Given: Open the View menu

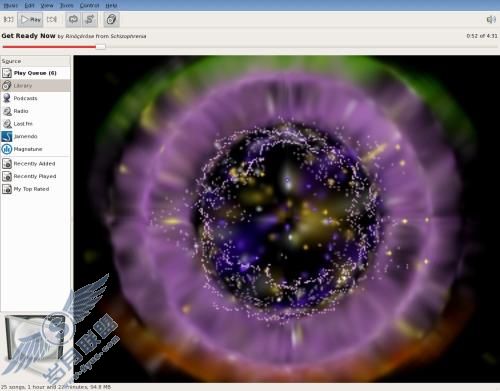Looking at the screenshot, I should (47, 6).
